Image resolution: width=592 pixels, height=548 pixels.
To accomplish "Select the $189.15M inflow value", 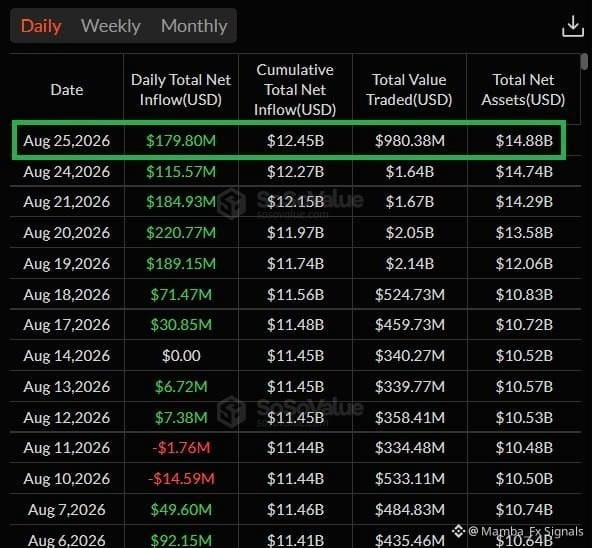I will 181,264.
